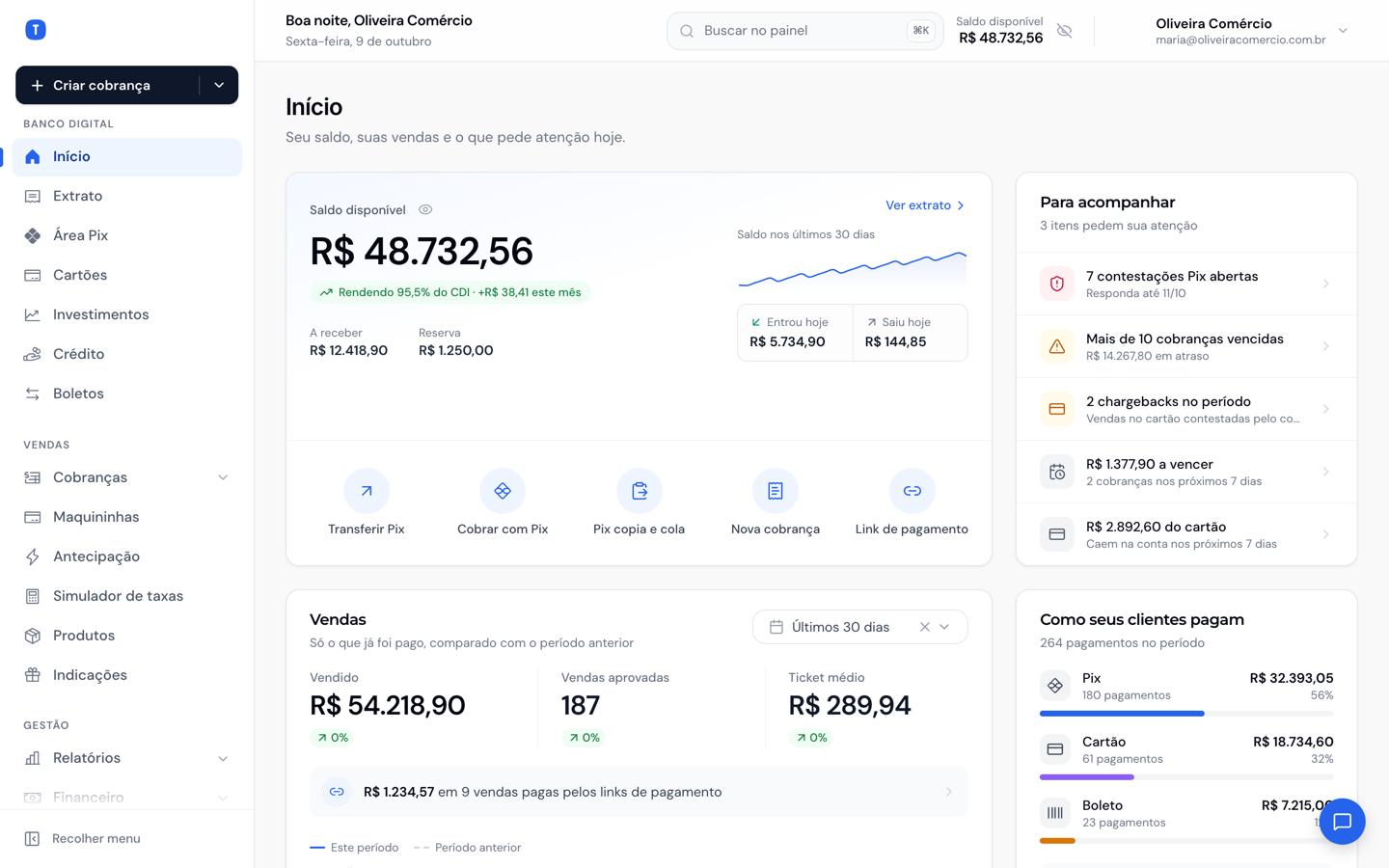Click the Pix payment method icon
This screenshot has width=1389, height=868.
[1055, 686]
